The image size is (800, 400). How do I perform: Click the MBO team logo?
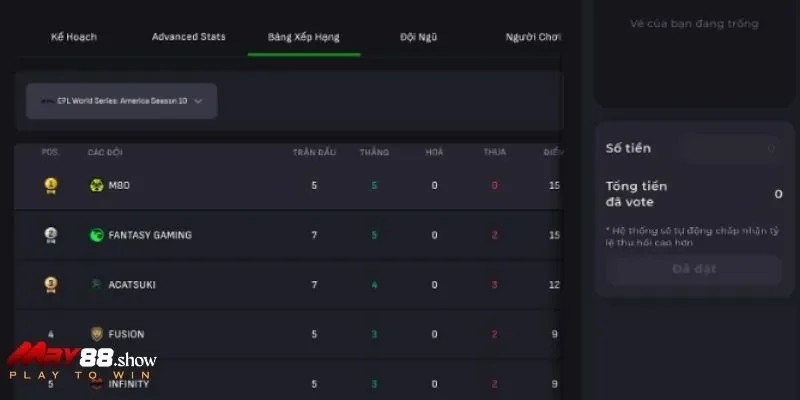(x=97, y=185)
